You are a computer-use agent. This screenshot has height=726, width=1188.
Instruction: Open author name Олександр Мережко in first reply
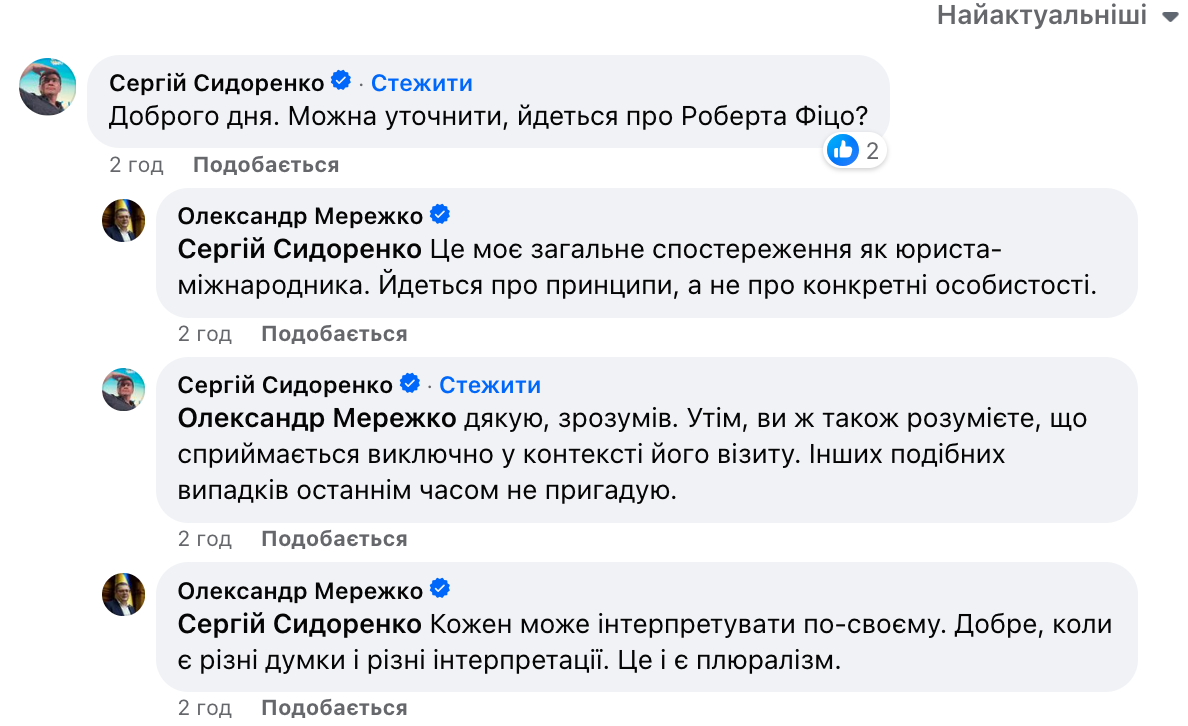[x=300, y=216]
